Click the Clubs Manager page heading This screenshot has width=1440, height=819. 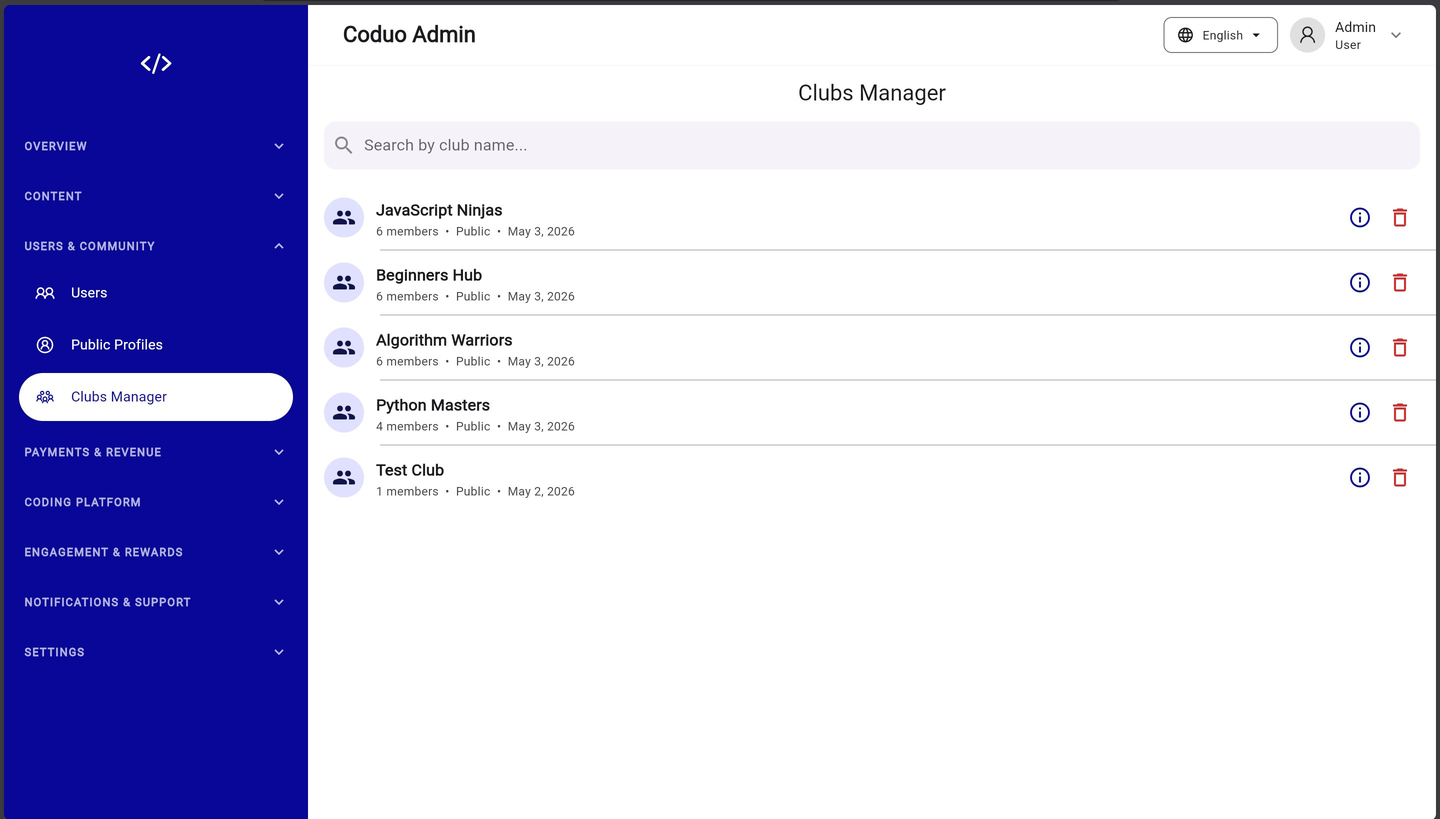[x=872, y=93]
